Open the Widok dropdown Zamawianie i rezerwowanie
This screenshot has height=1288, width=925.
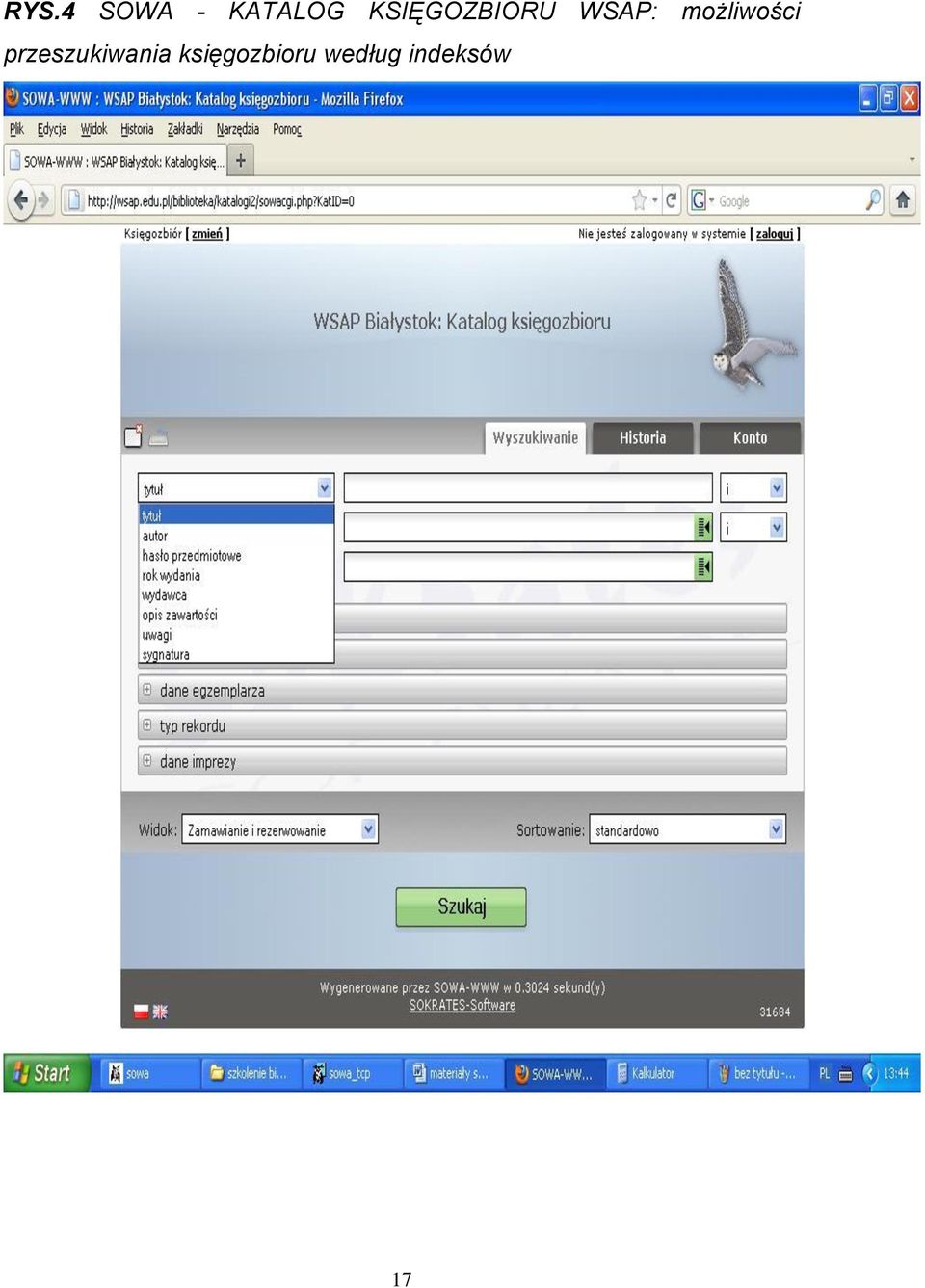pyautogui.click(x=279, y=829)
